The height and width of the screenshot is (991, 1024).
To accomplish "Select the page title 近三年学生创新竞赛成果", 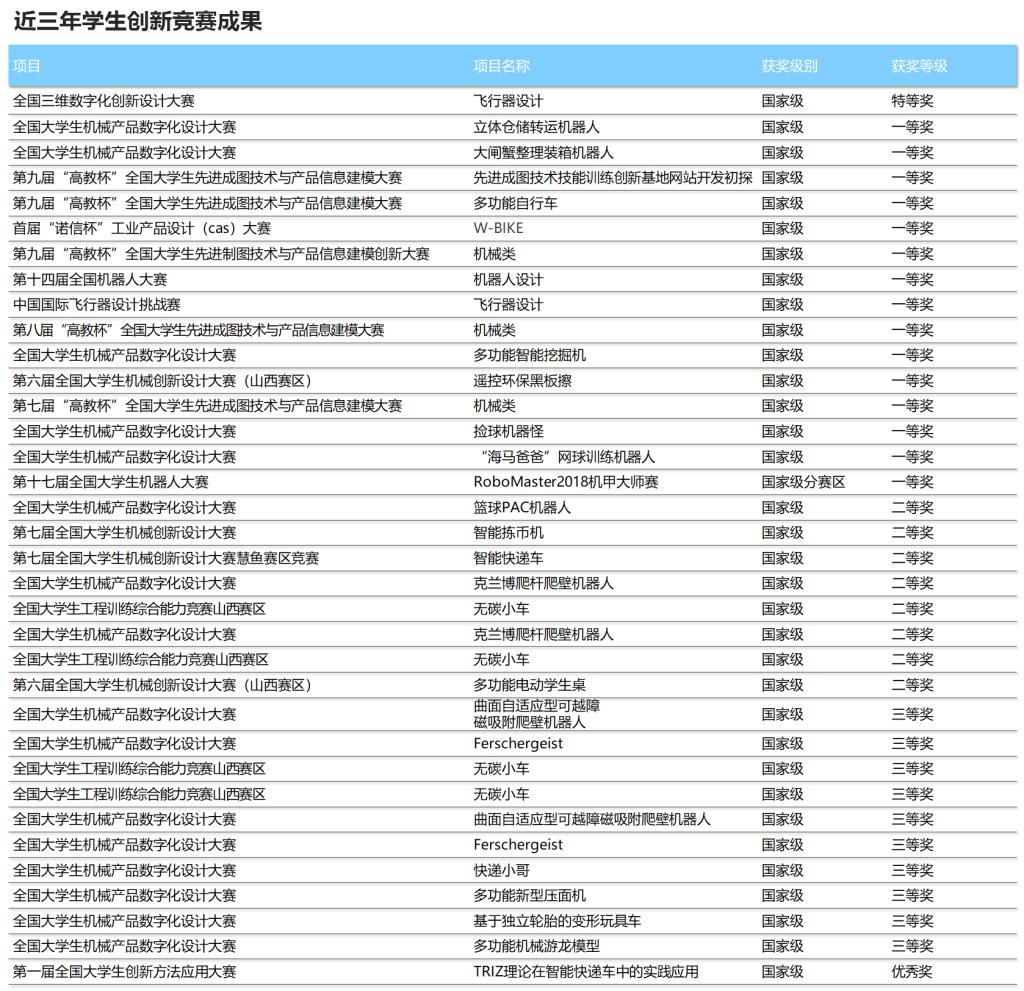I will coord(137,21).
